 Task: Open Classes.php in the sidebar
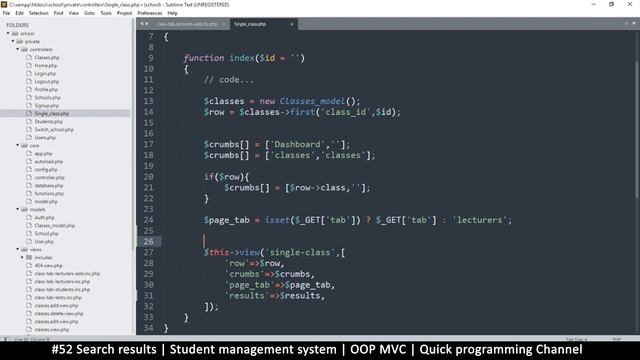[47, 58]
